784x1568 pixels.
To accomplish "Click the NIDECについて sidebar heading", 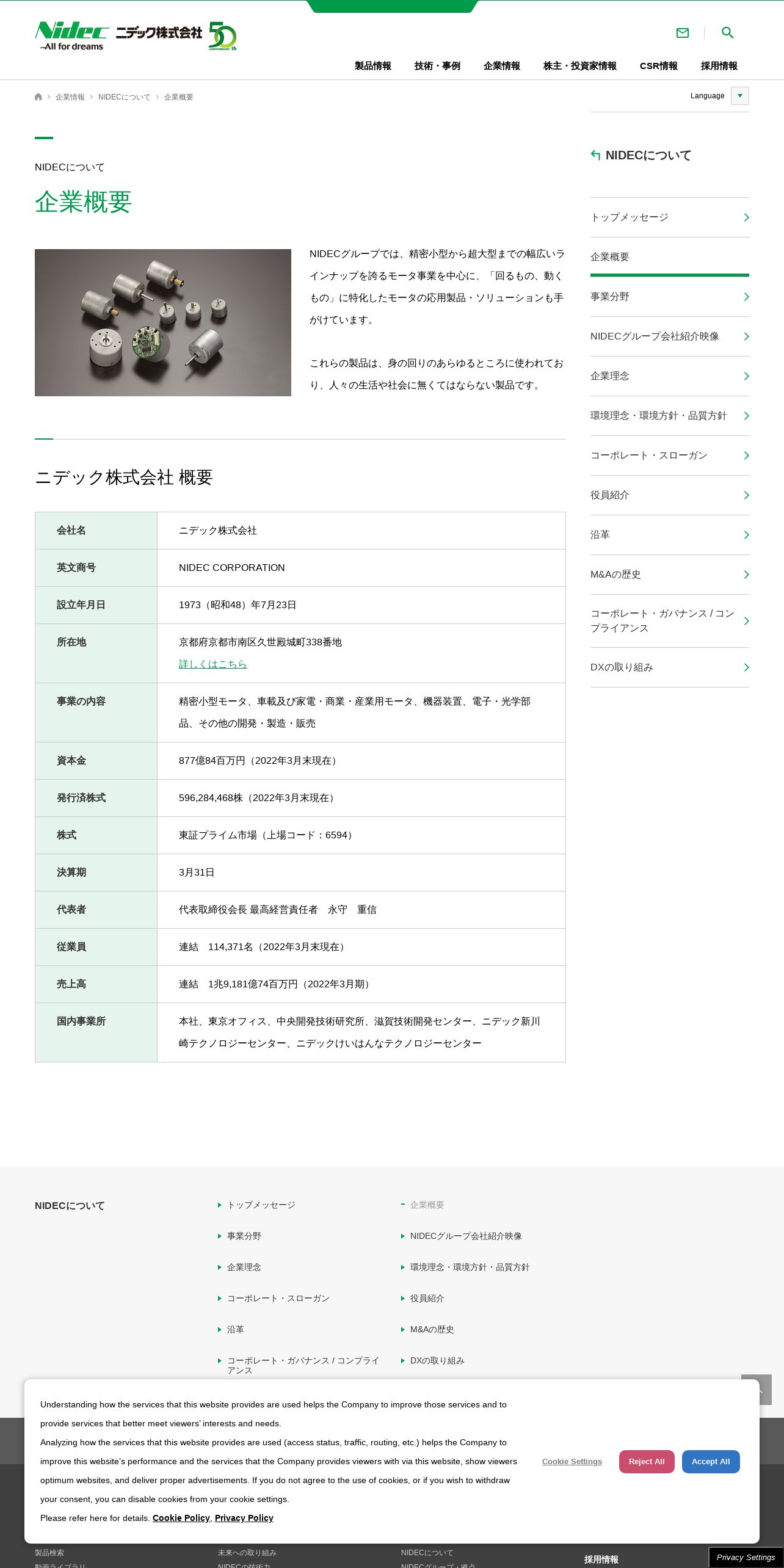I will point(648,155).
